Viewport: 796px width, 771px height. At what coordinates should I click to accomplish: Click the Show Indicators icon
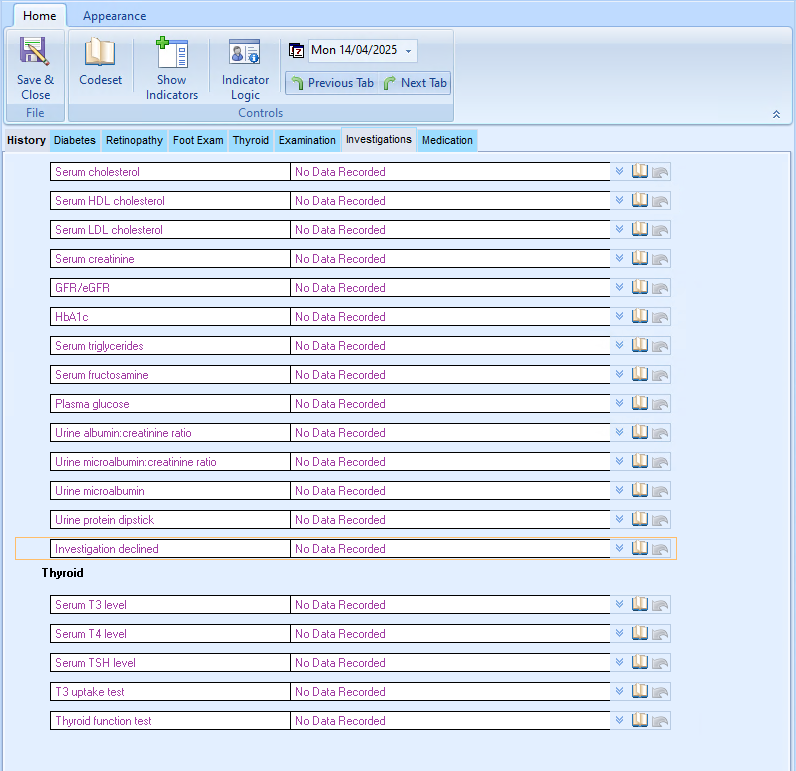click(x=172, y=52)
